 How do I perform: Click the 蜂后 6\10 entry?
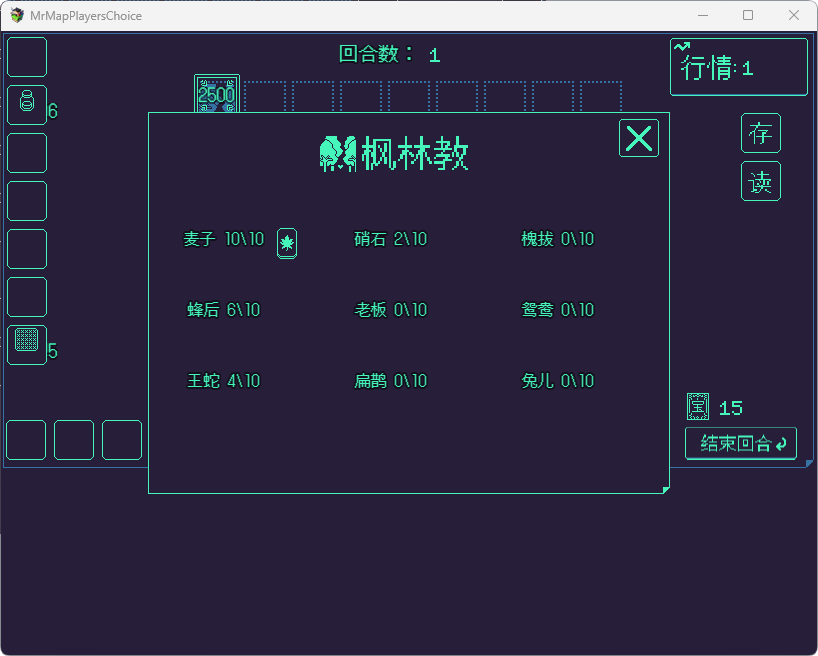pos(224,310)
